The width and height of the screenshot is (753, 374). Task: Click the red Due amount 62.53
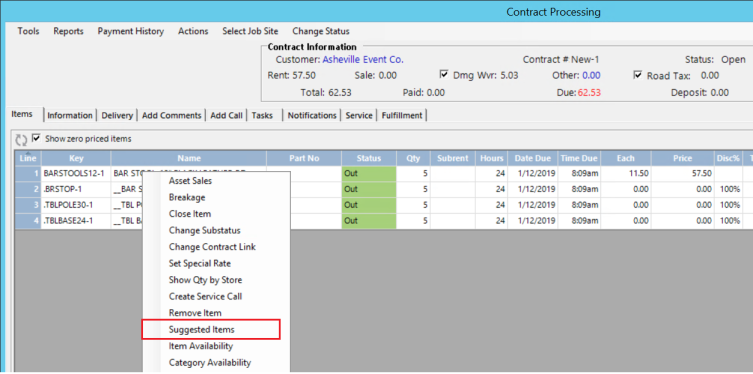(x=589, y=93)
